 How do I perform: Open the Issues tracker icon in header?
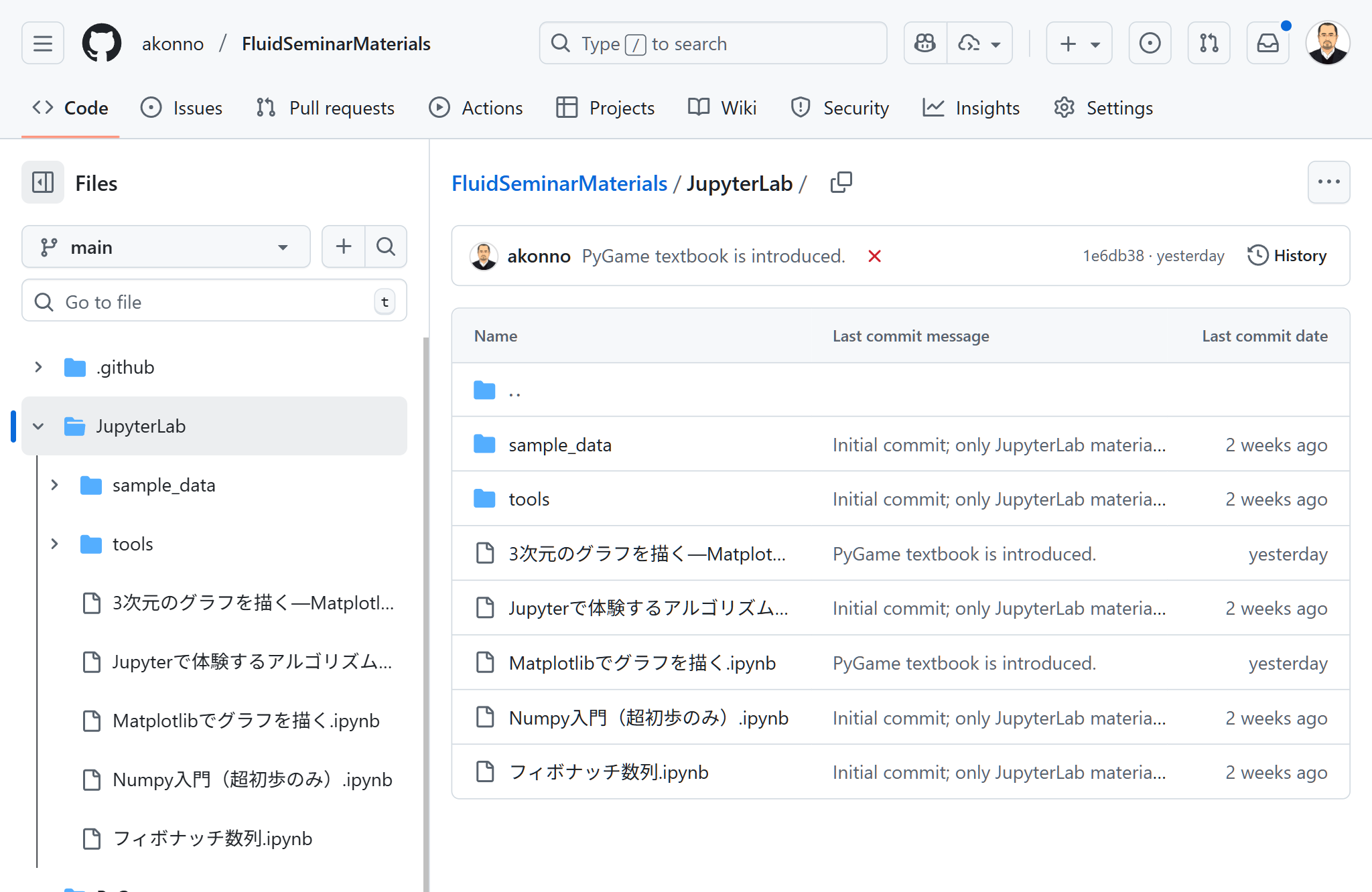(1150, 43)
